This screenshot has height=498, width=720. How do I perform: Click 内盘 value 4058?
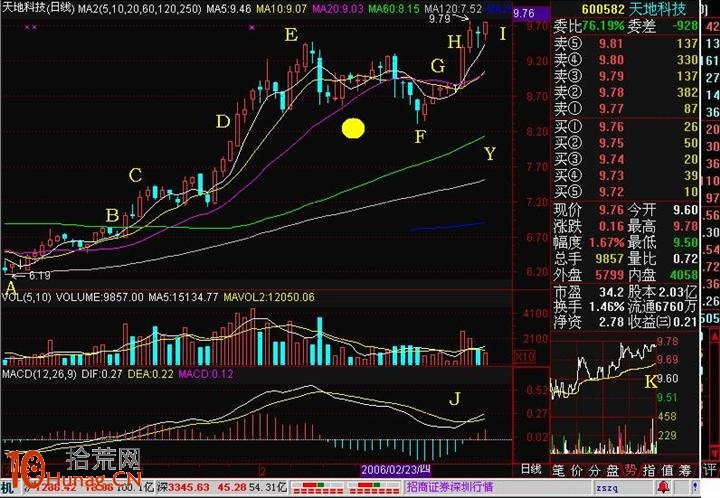click(684, 275)
